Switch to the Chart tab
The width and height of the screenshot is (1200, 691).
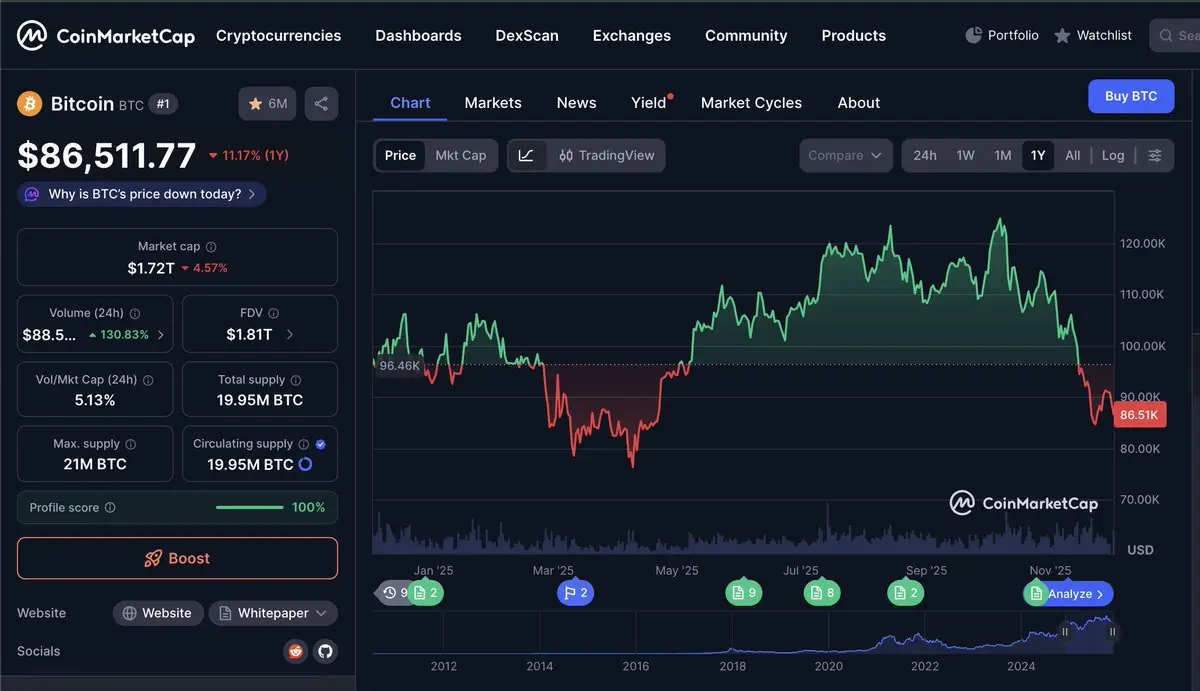[410, 103]
